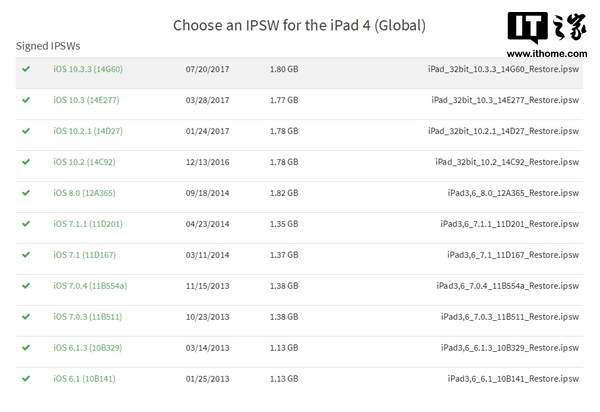Select the iOS 10.2.1 (14D27) firmware link

(88, 131)
